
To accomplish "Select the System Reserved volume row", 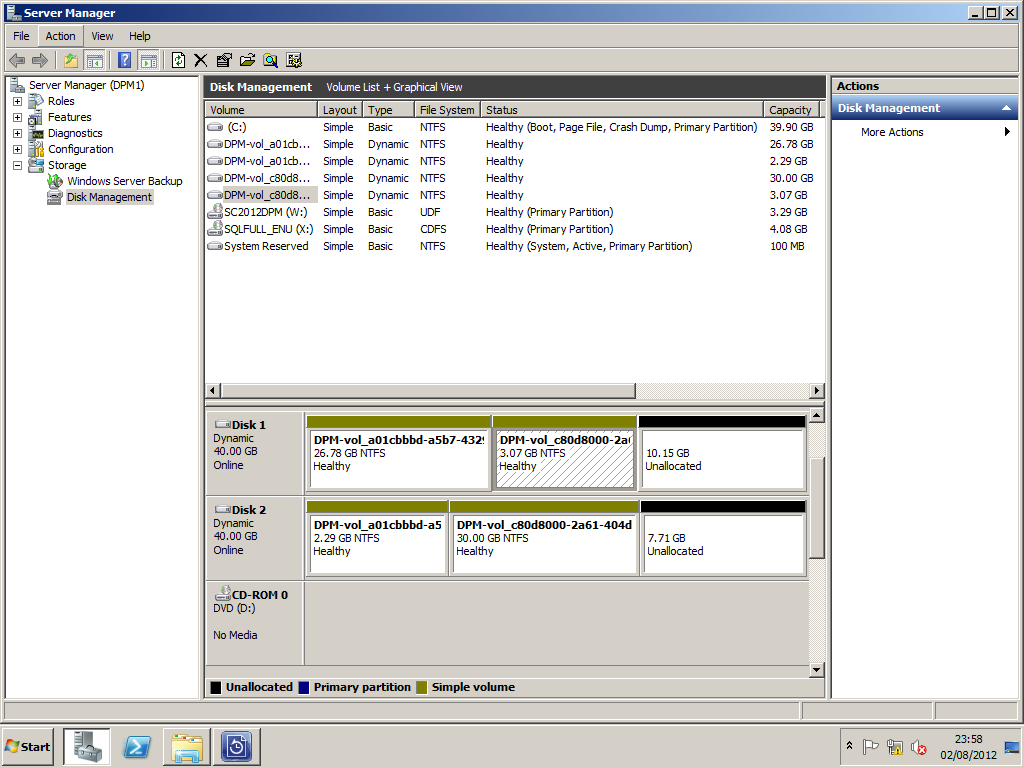I will [x=513, y=246].
